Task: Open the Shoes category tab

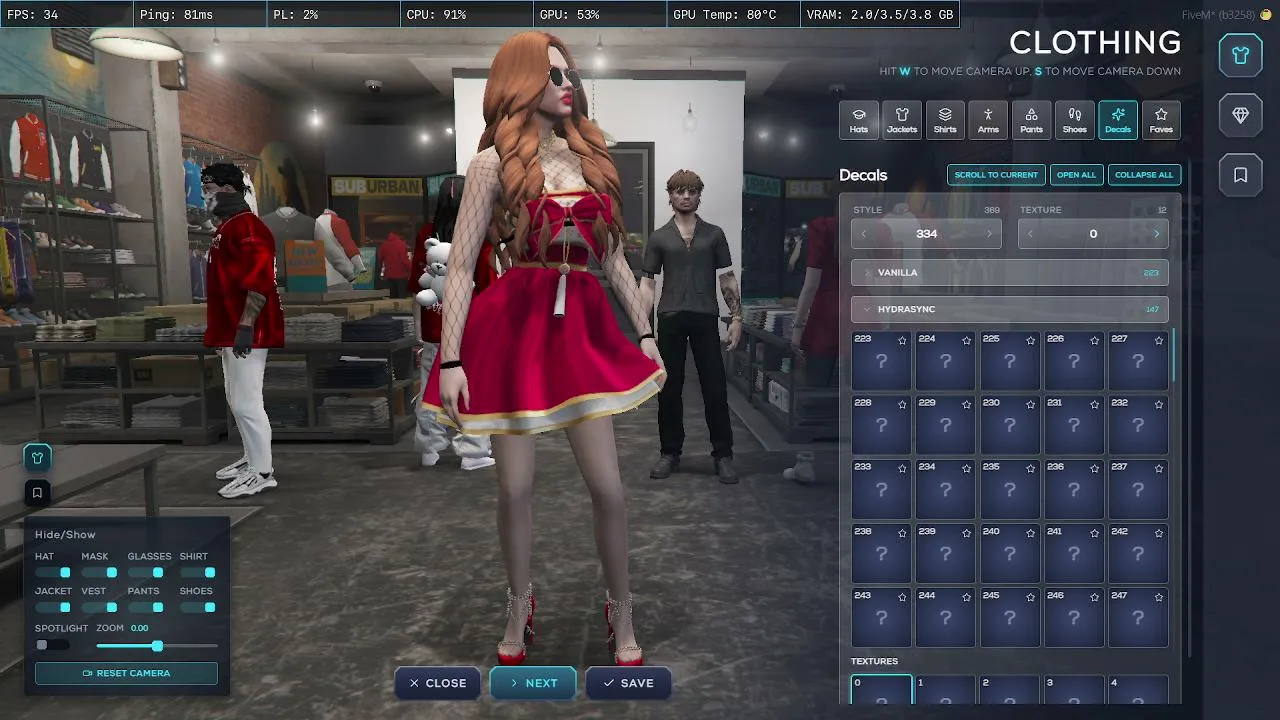Action: 1075,120
